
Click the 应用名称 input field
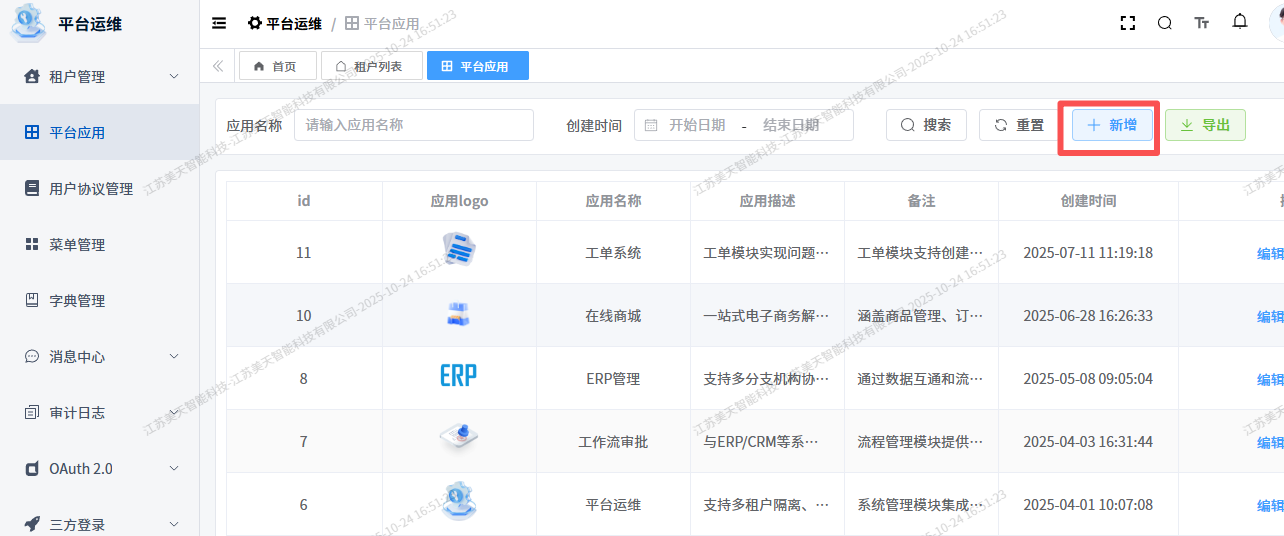pos(414,125)
